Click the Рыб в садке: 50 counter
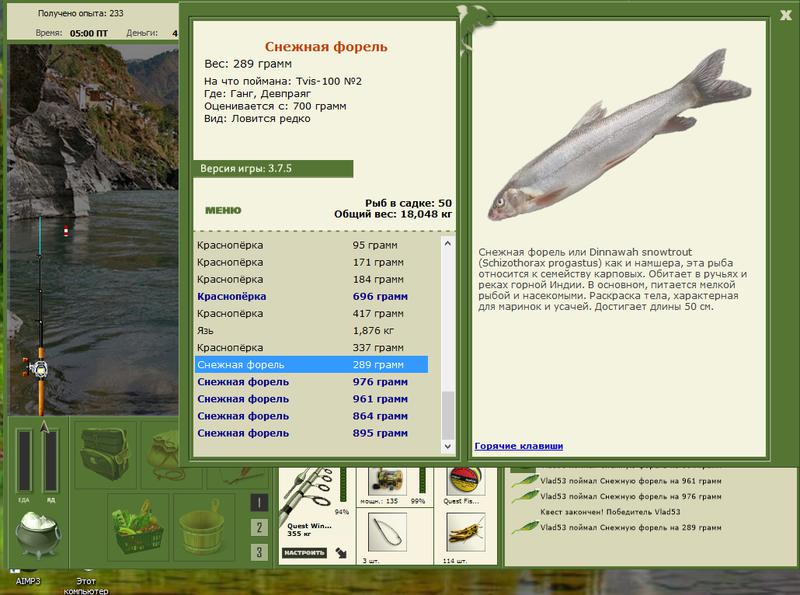Image resolution: width=800 pixels, height=595 pixels. (408, 203)
